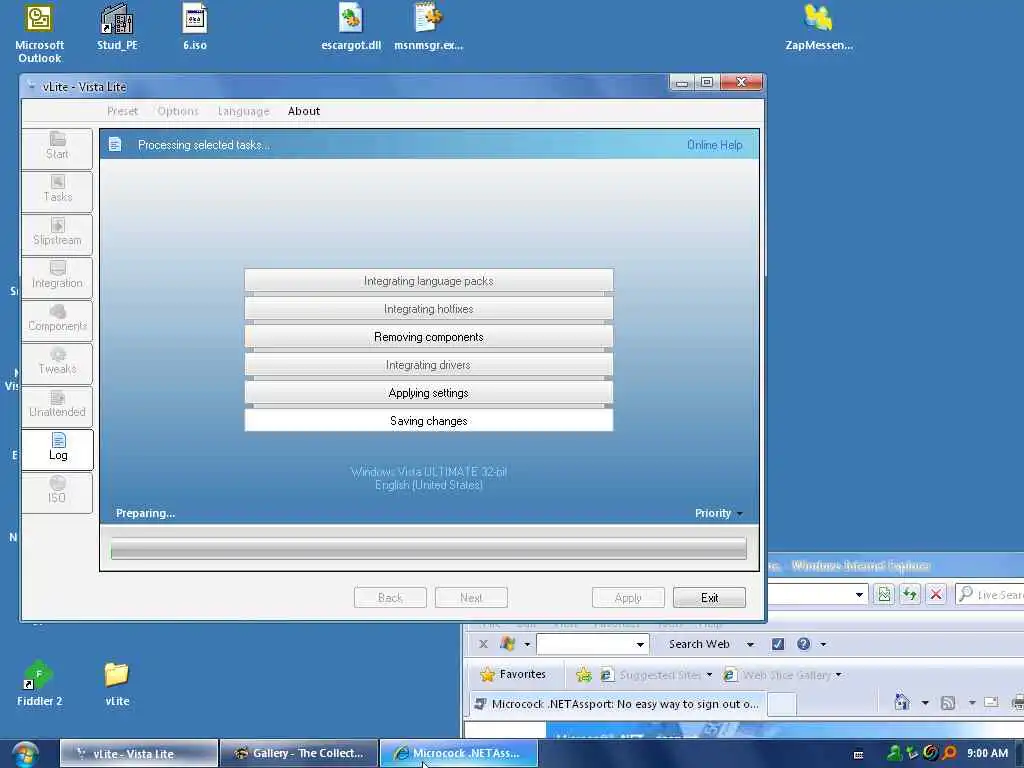Select the Stud_PE desktop shortcut
The width and height of the screenshot is (1024, 768).
(x=118, y=27)
